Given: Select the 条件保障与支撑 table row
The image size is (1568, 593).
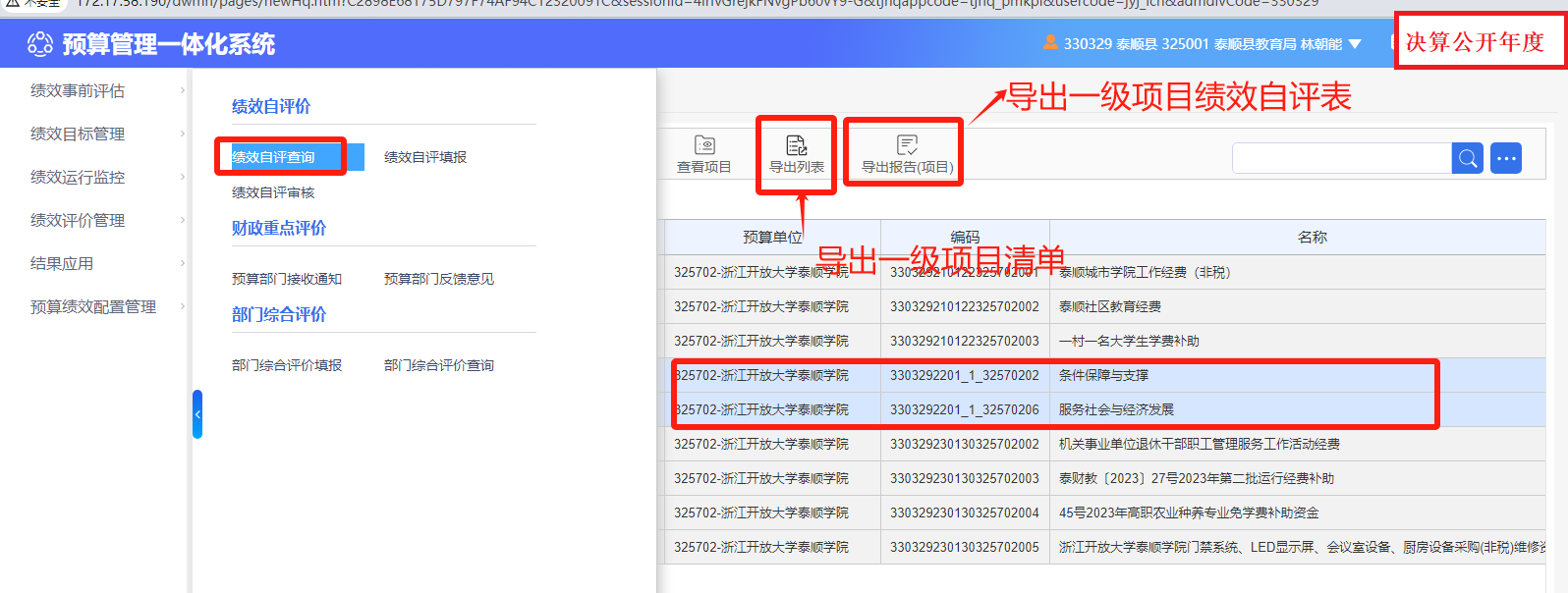Looking at the screenshot, I should pyautogui.click(x=1105, y=375).
